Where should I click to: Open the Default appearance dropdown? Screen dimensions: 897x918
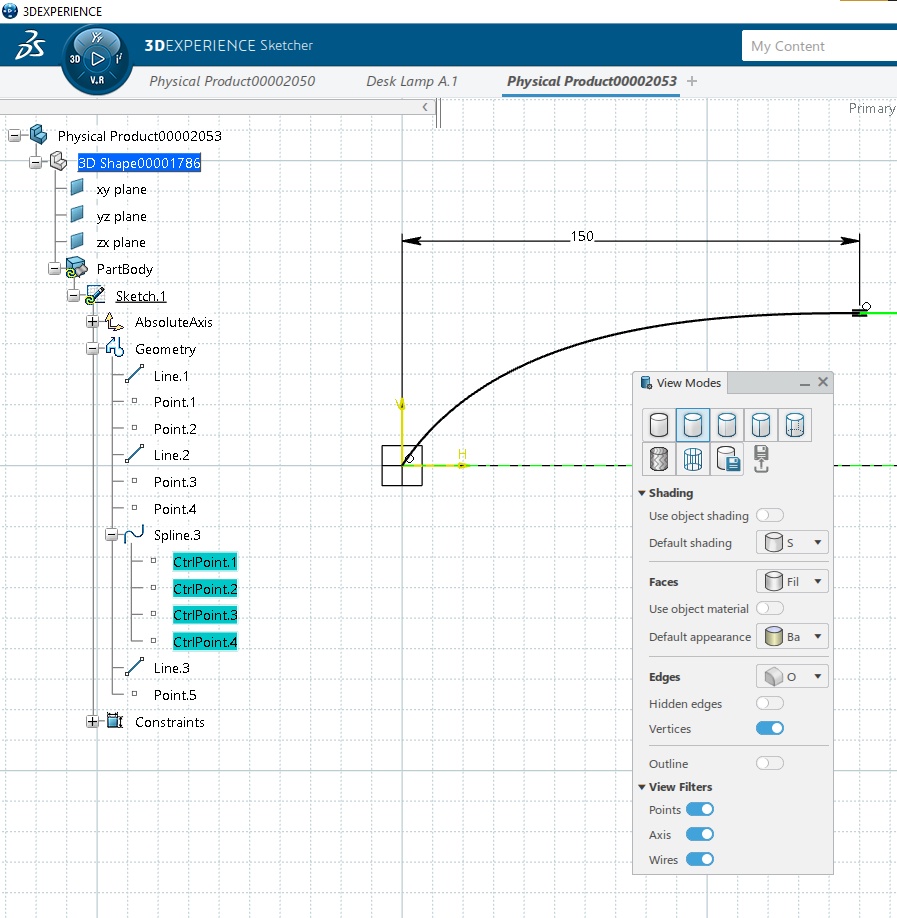pyautogui.click(x=792, y=636)
